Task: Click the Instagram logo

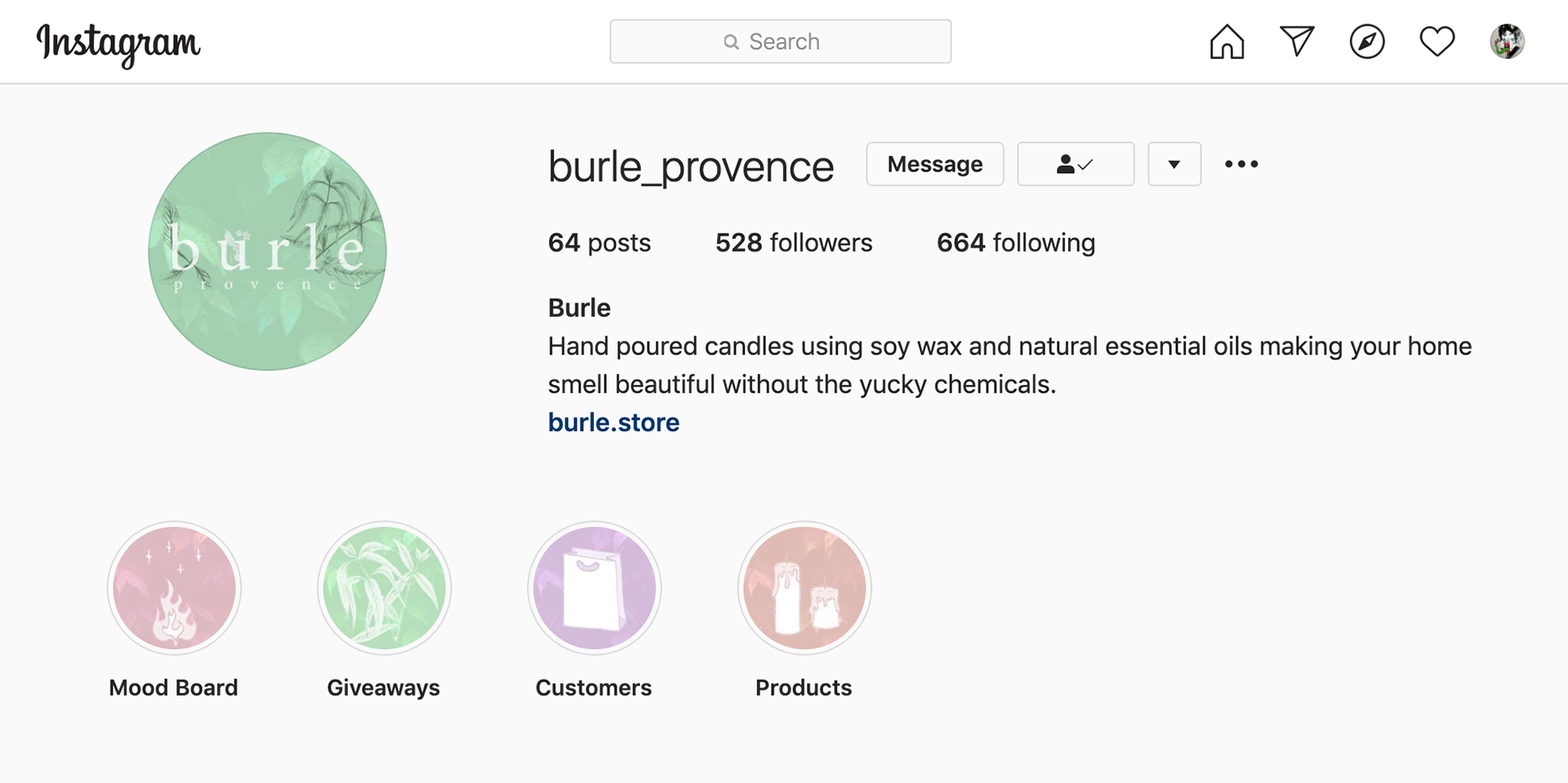Action: point(118,44)
